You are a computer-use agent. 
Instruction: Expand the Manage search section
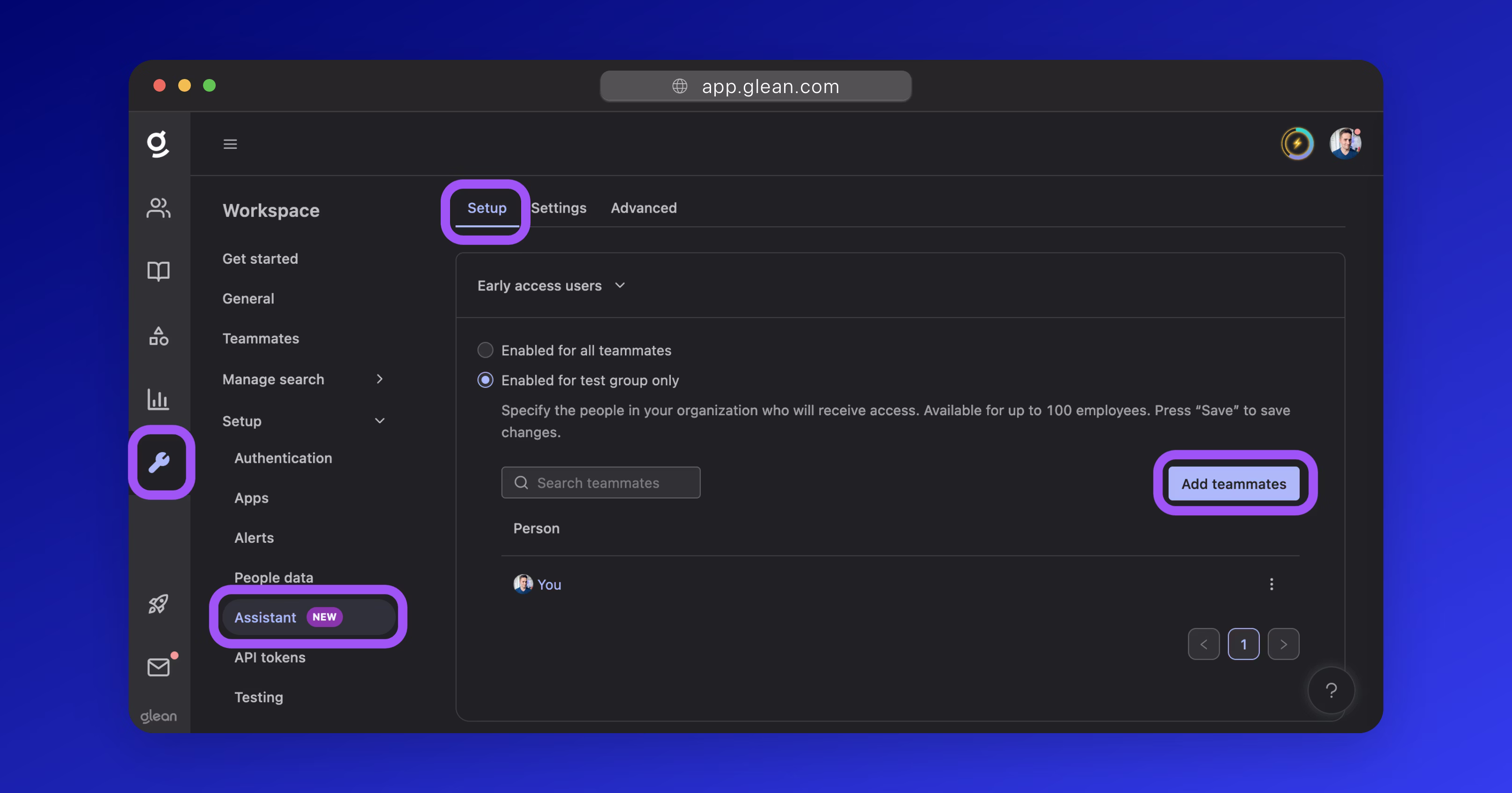pos(379,379)
